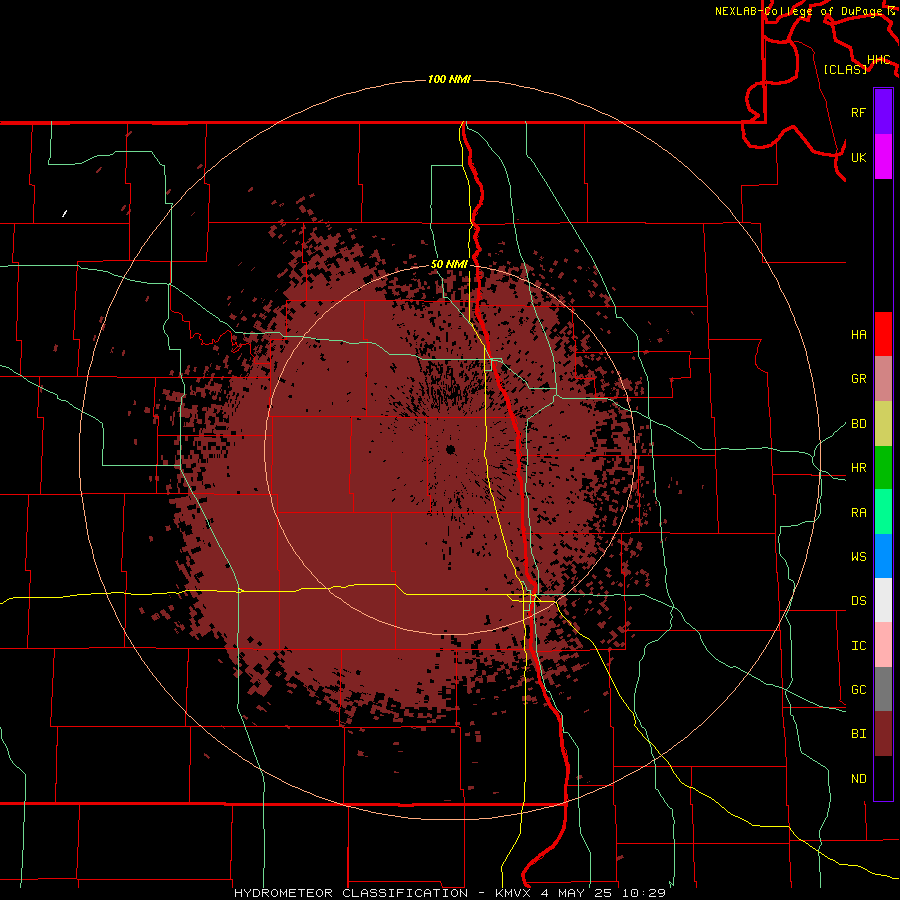Click the RF purple legend swatch

[883, 112]
